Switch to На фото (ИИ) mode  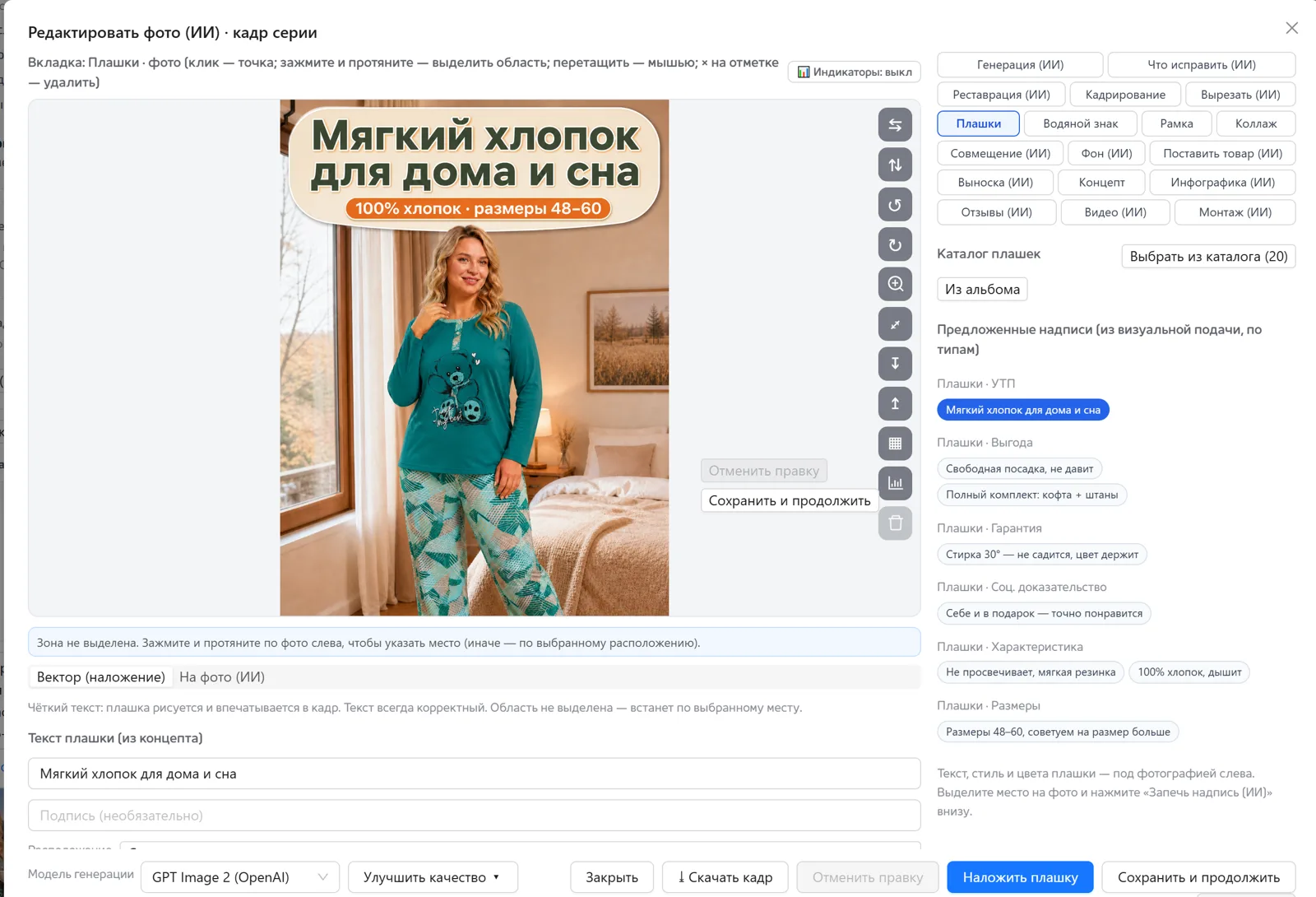[222, 677]
